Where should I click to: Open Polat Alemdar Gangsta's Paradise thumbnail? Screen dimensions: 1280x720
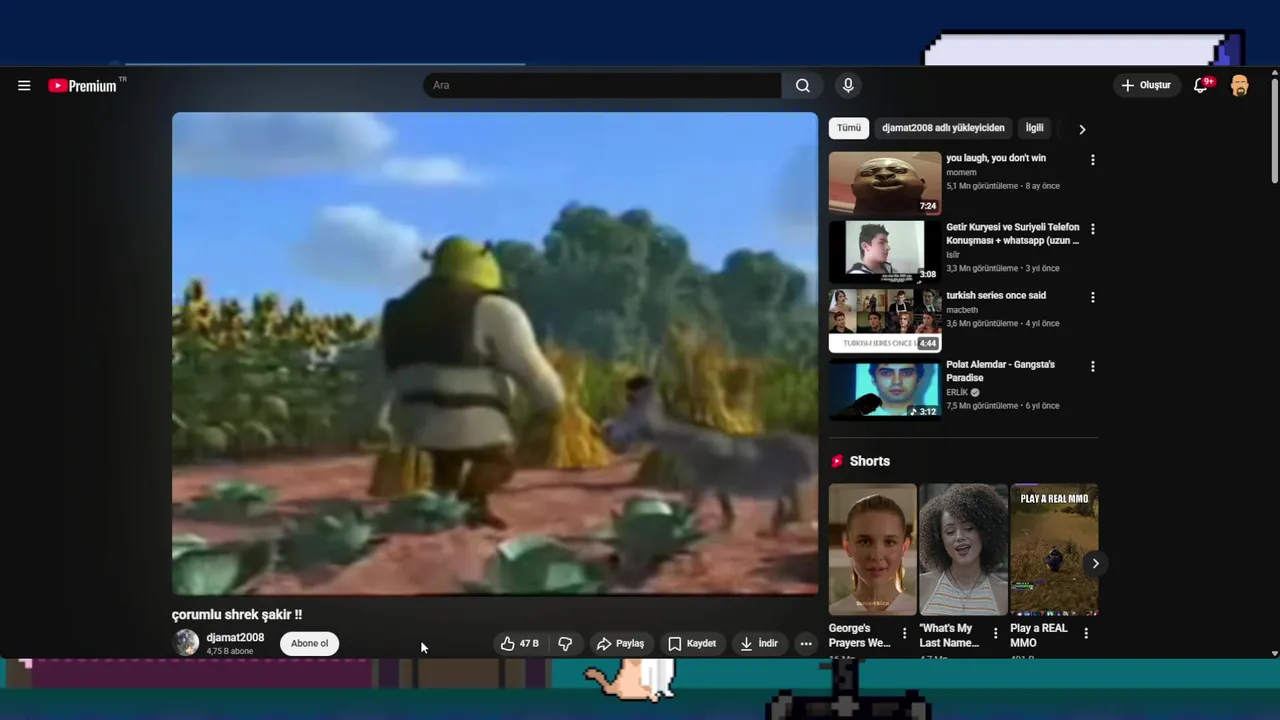[885, 390]
